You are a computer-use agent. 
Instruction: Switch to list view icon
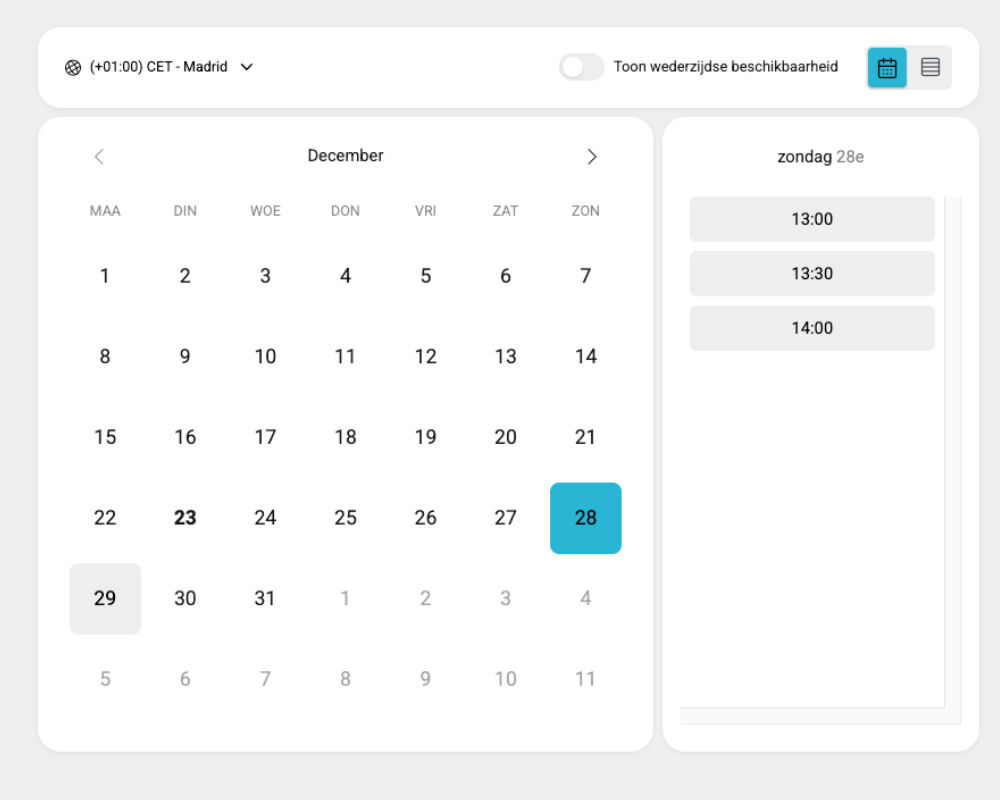(930, 68)
